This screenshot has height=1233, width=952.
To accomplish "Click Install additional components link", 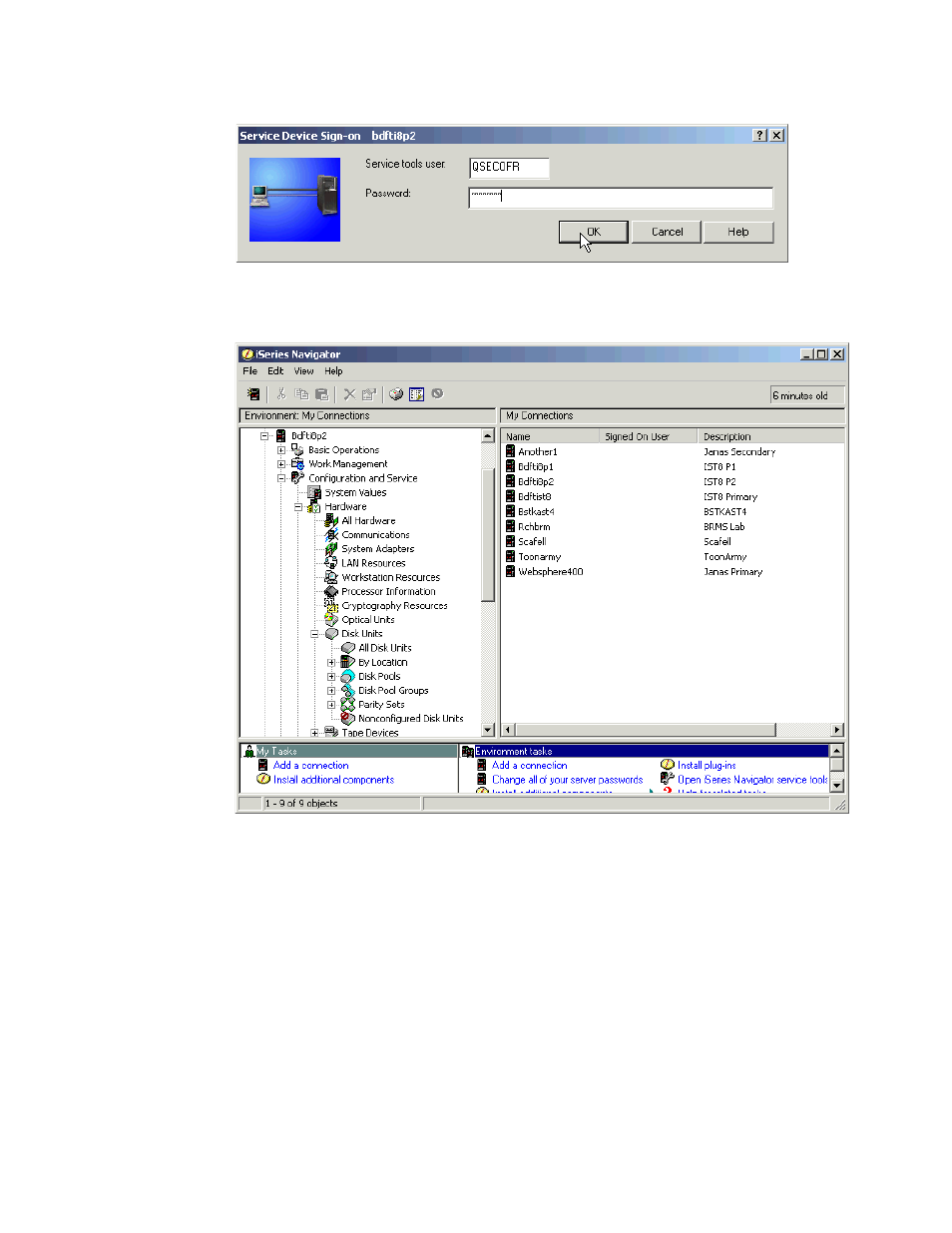I will click(333, 780).
